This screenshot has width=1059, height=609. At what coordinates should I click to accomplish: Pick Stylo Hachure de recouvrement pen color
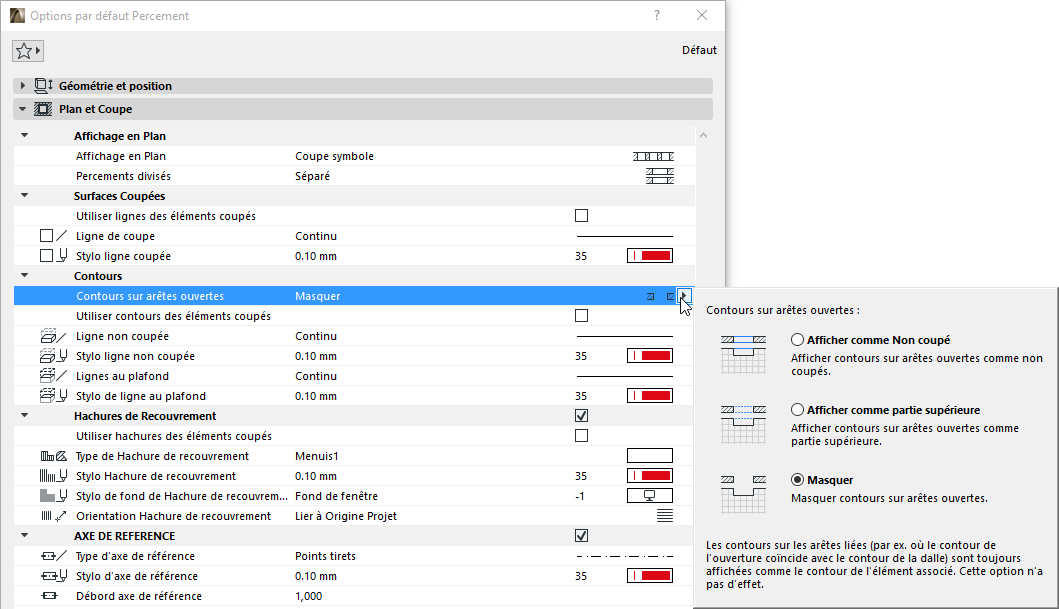[650, 476]
